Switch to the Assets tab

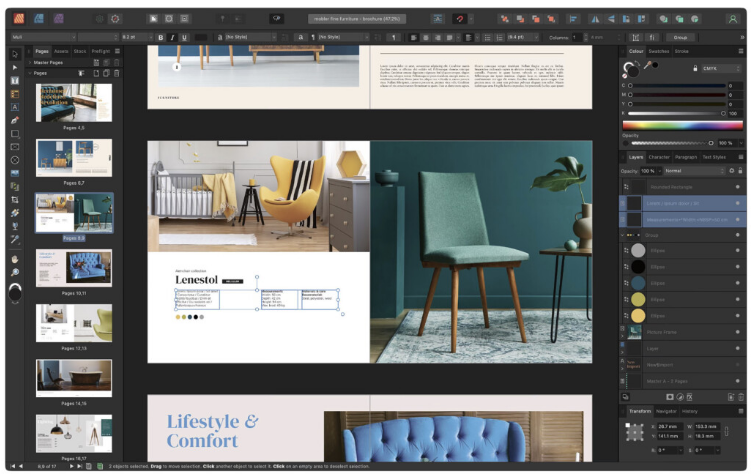61,50
